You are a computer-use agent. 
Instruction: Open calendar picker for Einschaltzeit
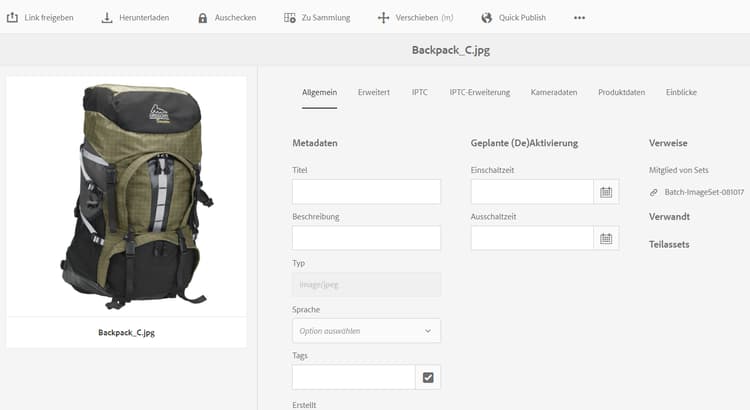606,192
